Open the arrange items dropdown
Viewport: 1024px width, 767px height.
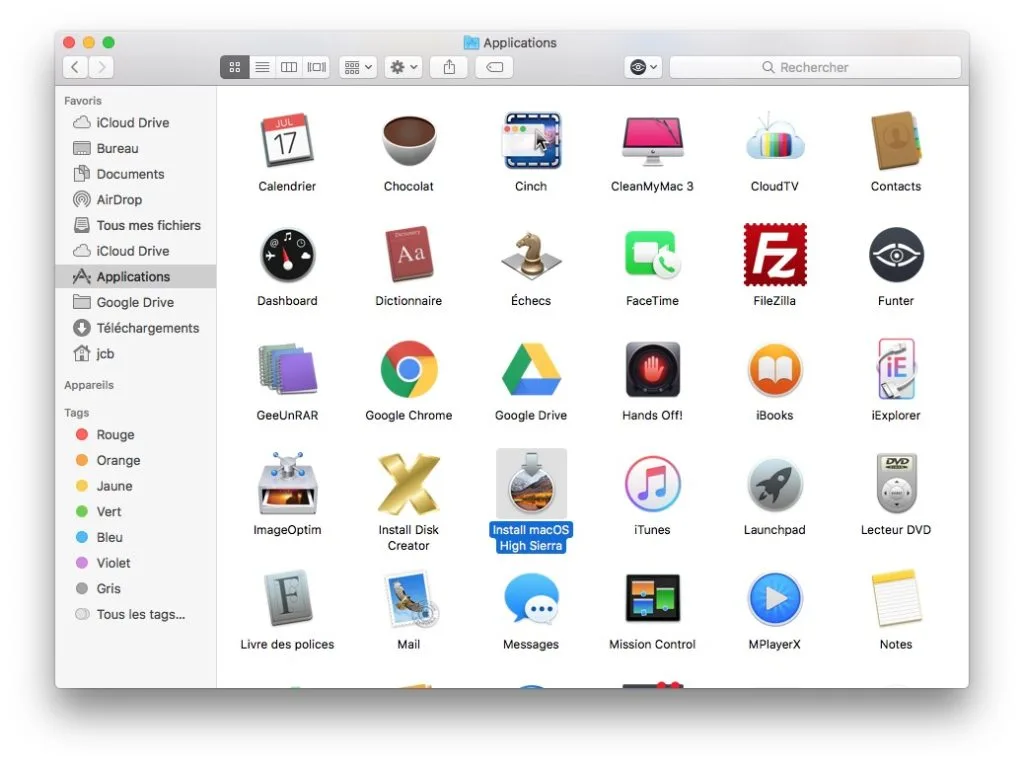(358, 67)
